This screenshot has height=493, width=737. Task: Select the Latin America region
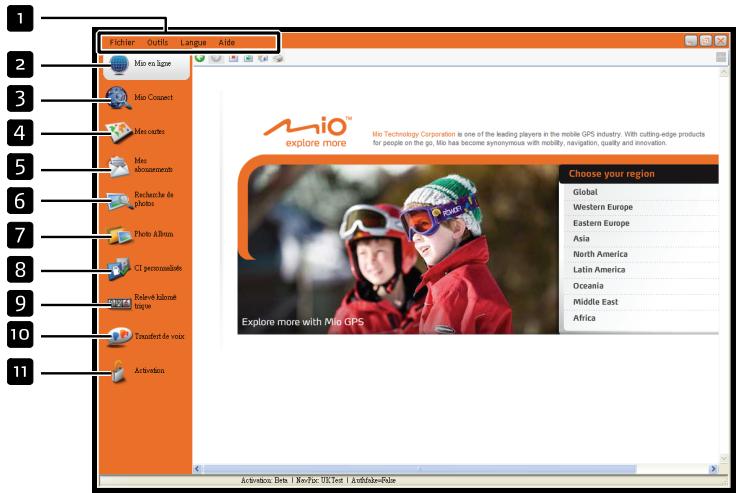coord(599,270)
